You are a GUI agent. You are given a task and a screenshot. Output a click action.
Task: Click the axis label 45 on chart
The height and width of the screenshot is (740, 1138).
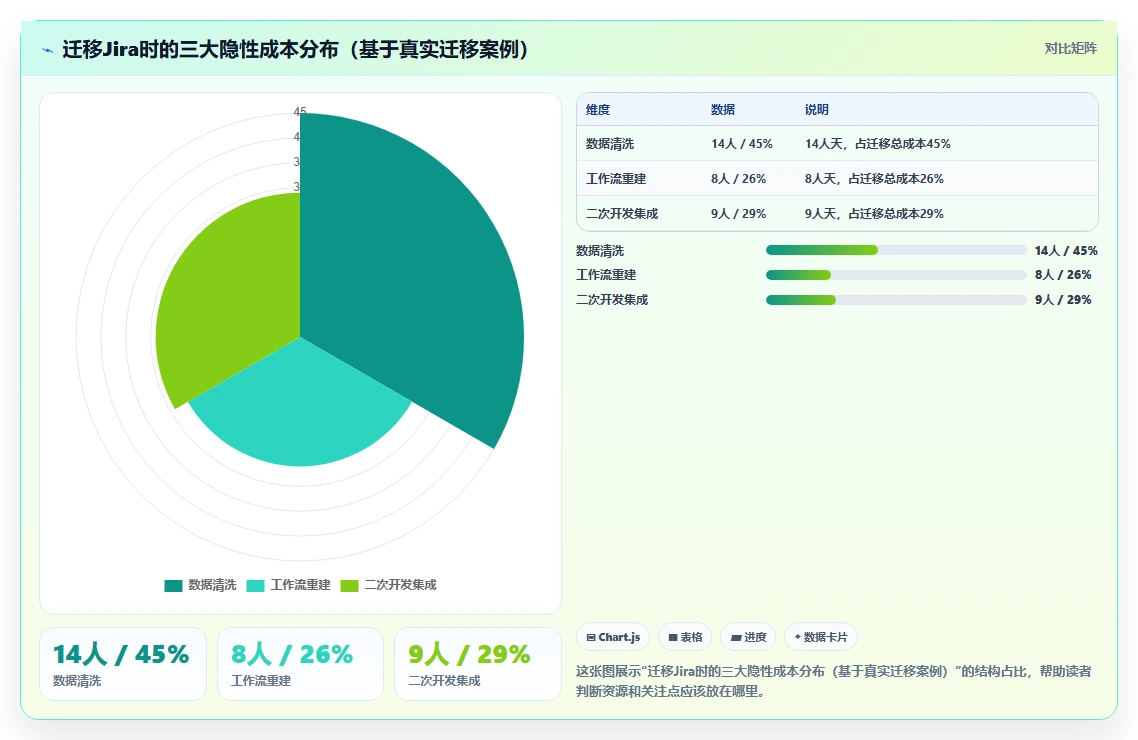pos(300,112)
